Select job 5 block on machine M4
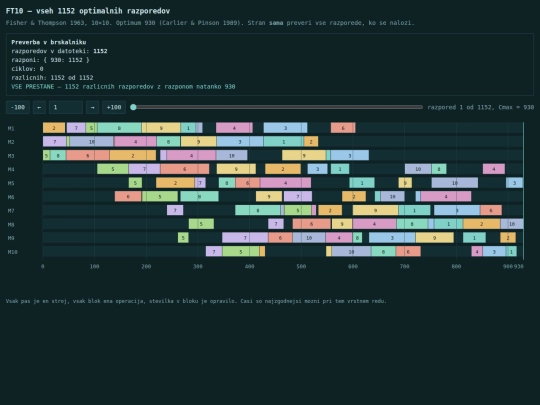The height and width of the screenshot is (405, 540). click(x=113, y=169)
